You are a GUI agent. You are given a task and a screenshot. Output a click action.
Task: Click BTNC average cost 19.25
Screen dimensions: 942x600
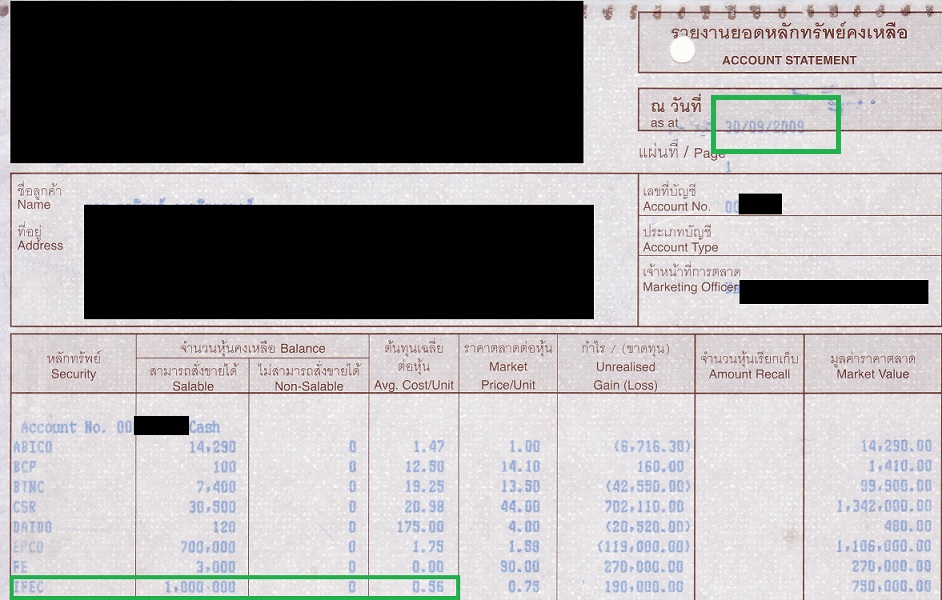click(x=425, y=486)
